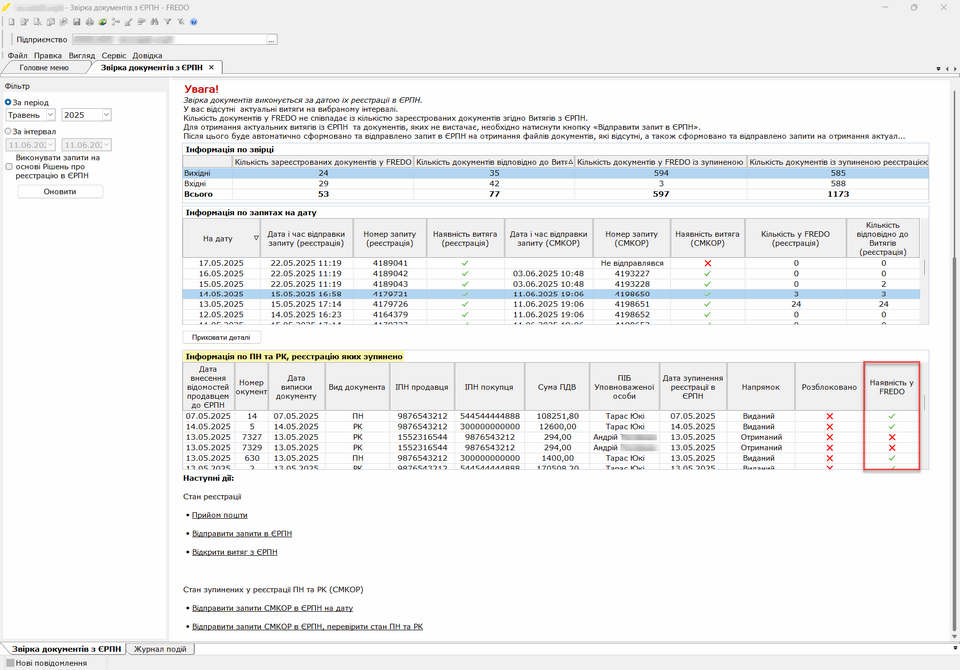Open the Травень month dropdown
Screen dimensions: 960x670
pos(50,115)
